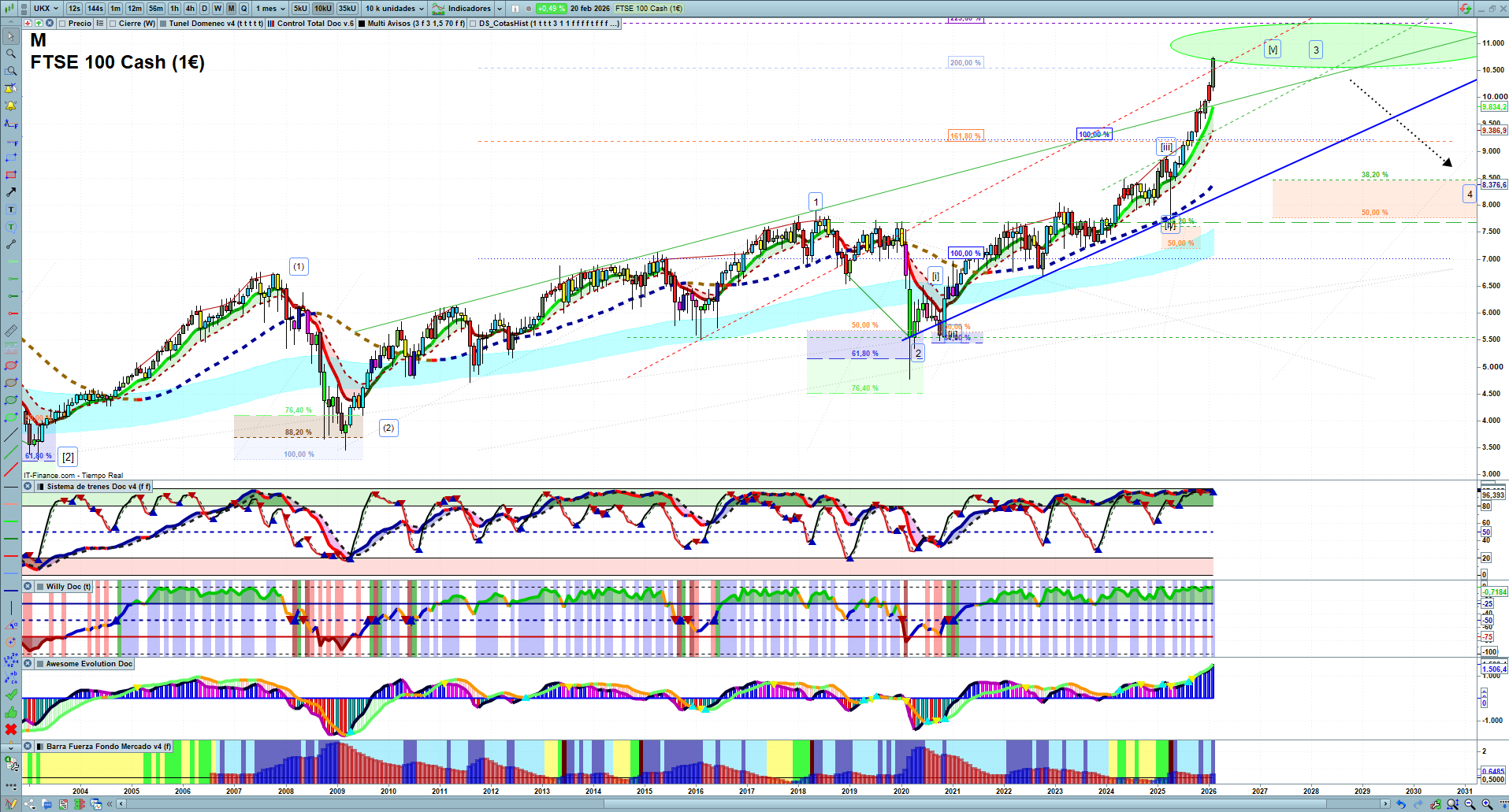
Task: Pick the red ellipse drawing tool
Action: [11, 365]
